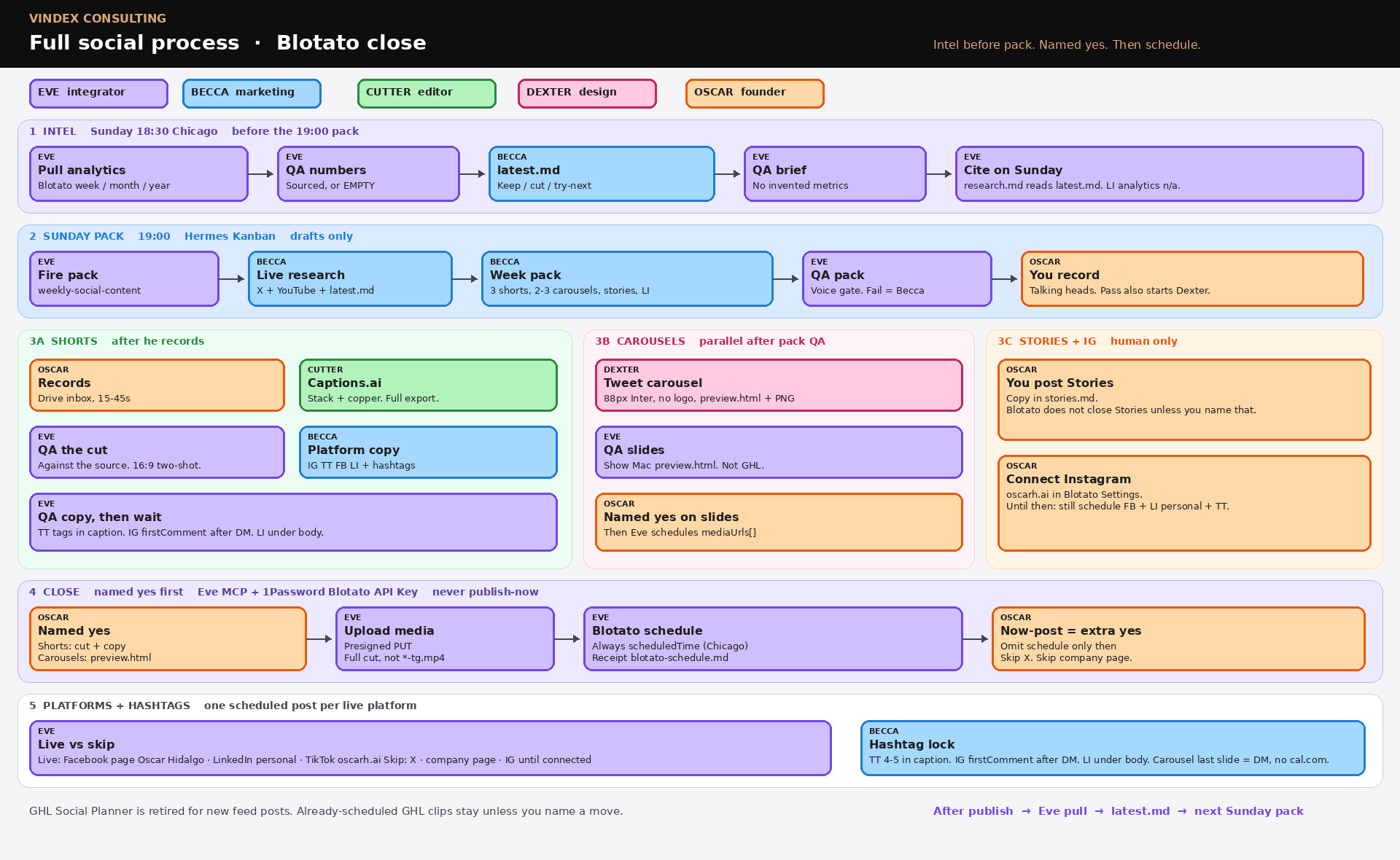Screen dimensions: 1400x860
Task: Click the 'never publish-now' label
Action: pos(486,592)
